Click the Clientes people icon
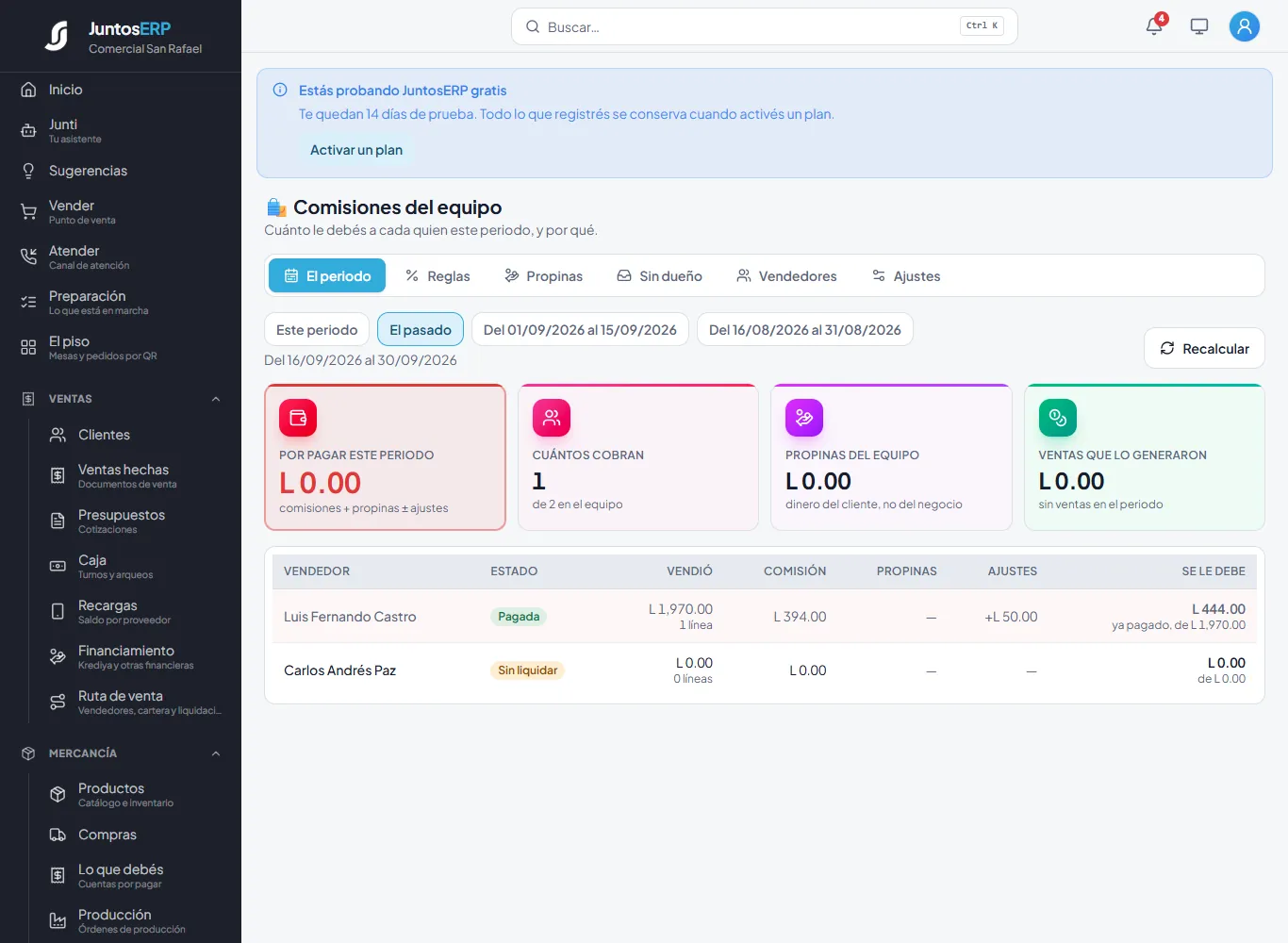 pyautogui.click(x=58, y=435)
